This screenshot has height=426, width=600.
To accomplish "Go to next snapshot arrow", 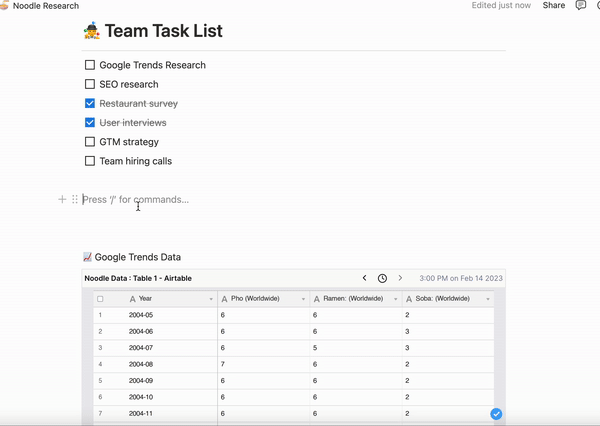I will click(x=400, y=278).
